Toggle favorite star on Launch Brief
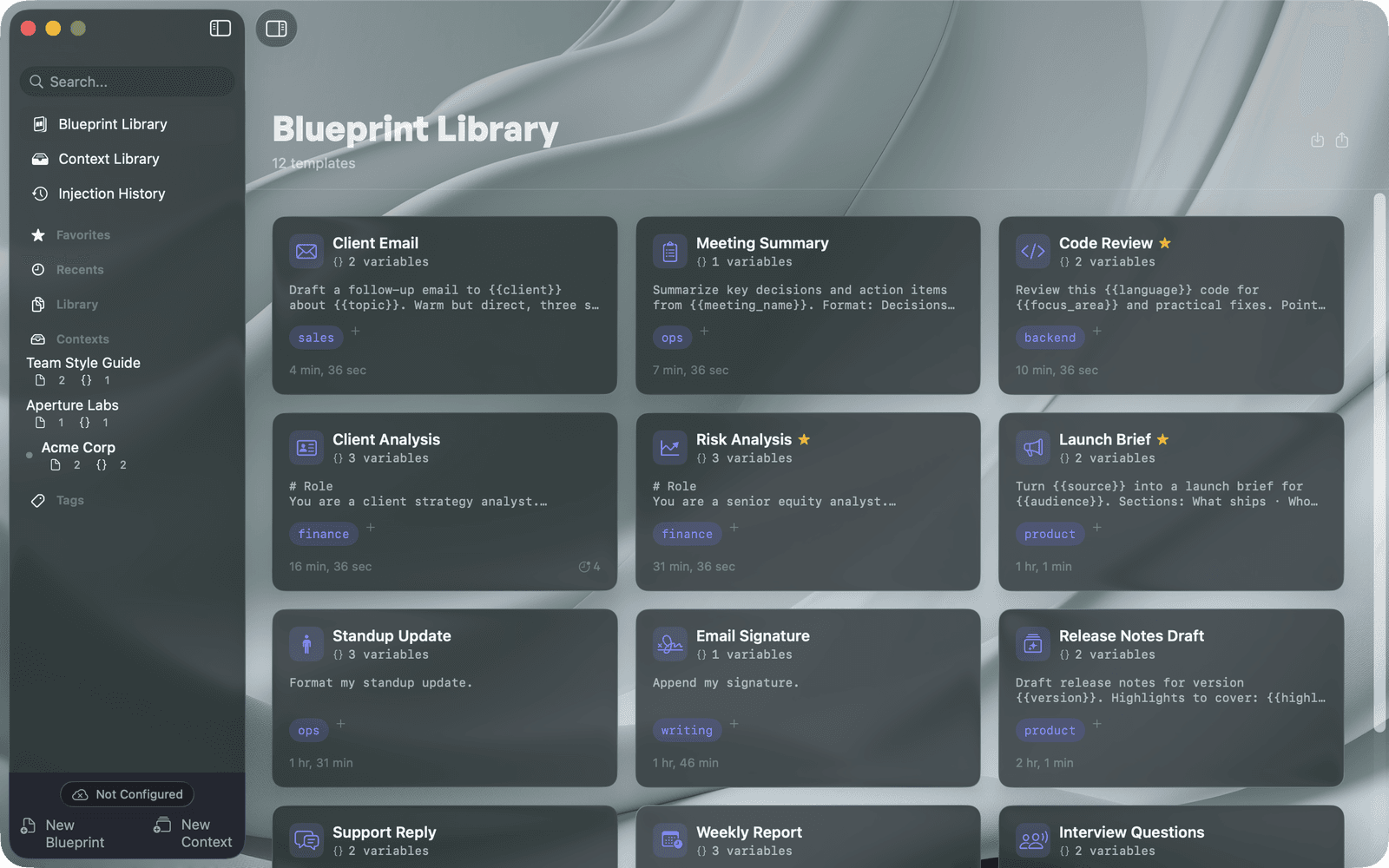Viewport: 1389px width, 868px height. [1162, 439]
